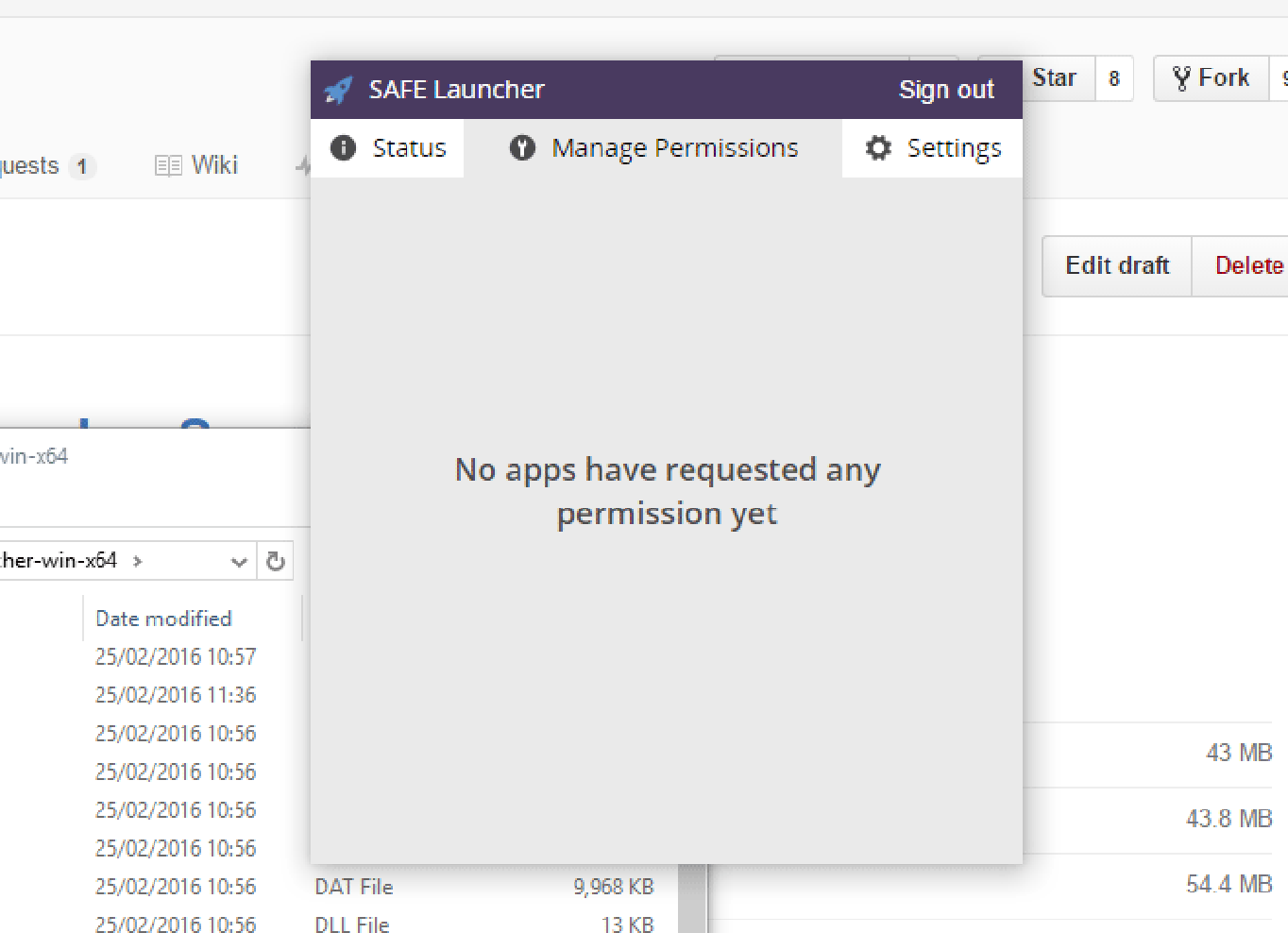Click the star count 8

1114,78
